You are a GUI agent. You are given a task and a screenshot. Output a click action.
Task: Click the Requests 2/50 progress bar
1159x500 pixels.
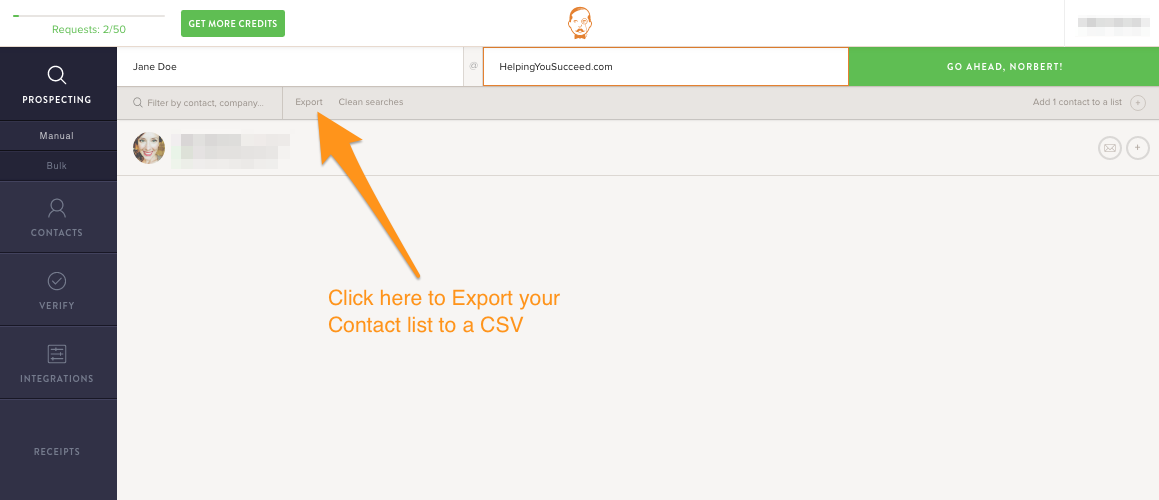tap(89, 16)
